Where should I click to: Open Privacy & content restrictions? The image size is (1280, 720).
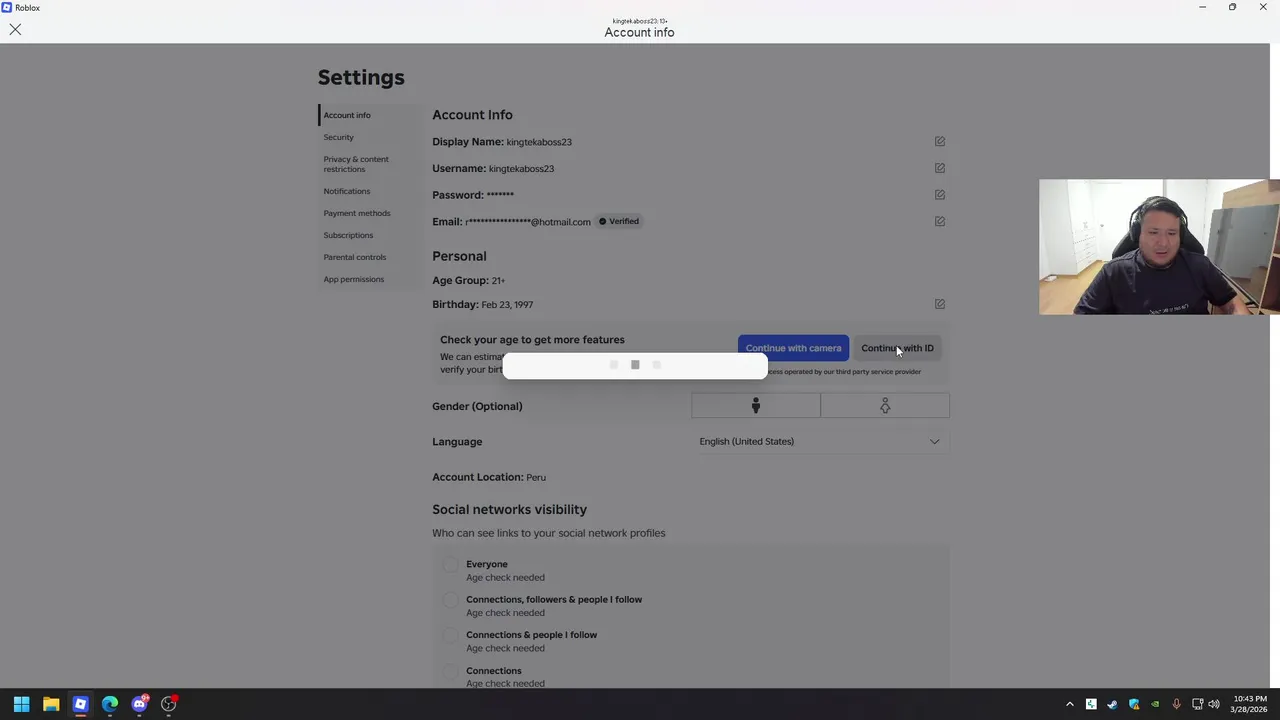(x=356, y=164)
